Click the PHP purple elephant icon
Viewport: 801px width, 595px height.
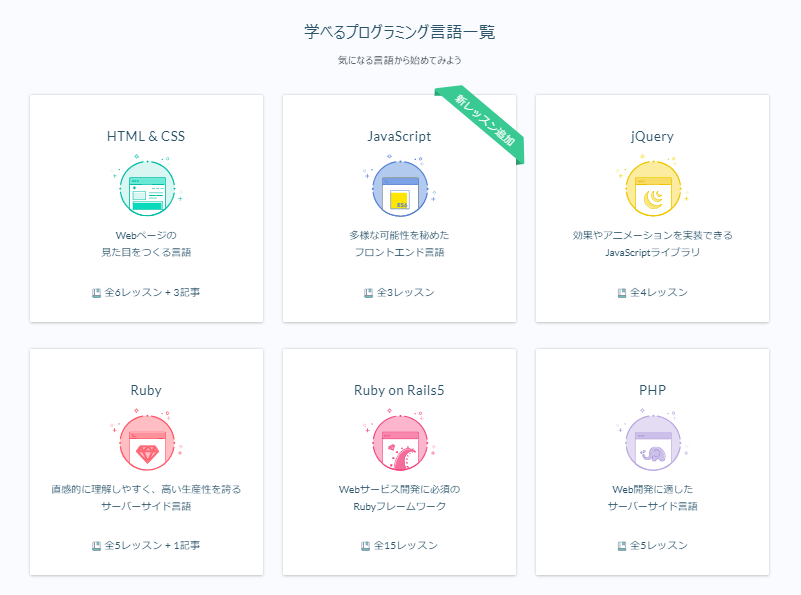pos(653,442)
